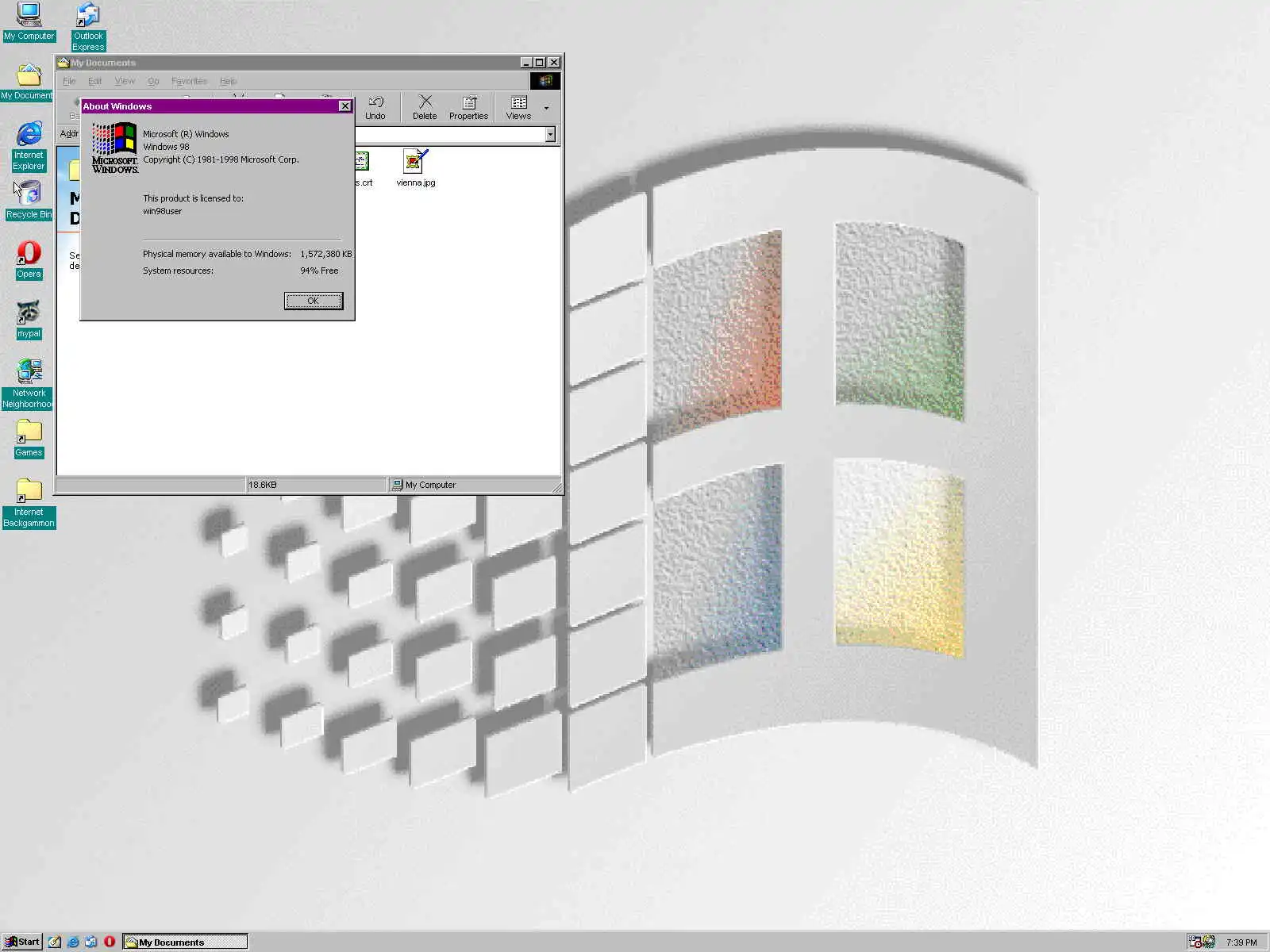Open the Help menu in My Documents
This screenshot has width=1270, height=952.
[x=228, y=81]
